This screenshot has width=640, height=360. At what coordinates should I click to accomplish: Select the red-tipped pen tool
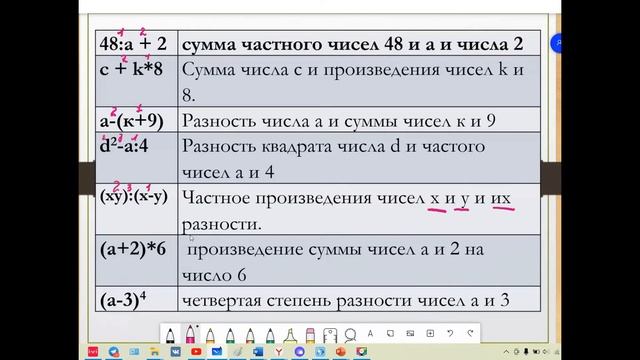click(250, 336)
